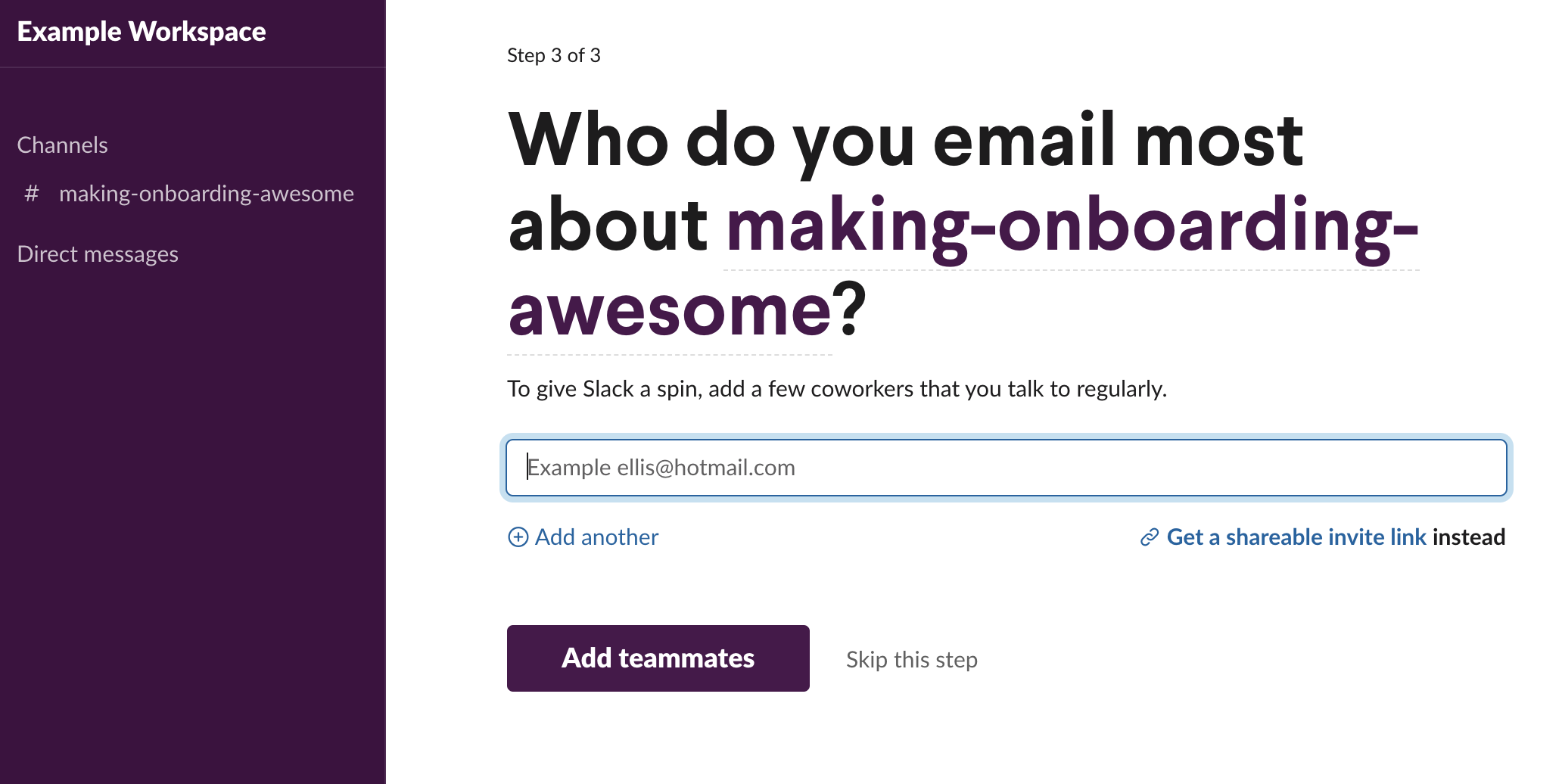Click the word "about" in the heading
The image size is (1562, 784).
pyautogui.click(x=608, y=226)
